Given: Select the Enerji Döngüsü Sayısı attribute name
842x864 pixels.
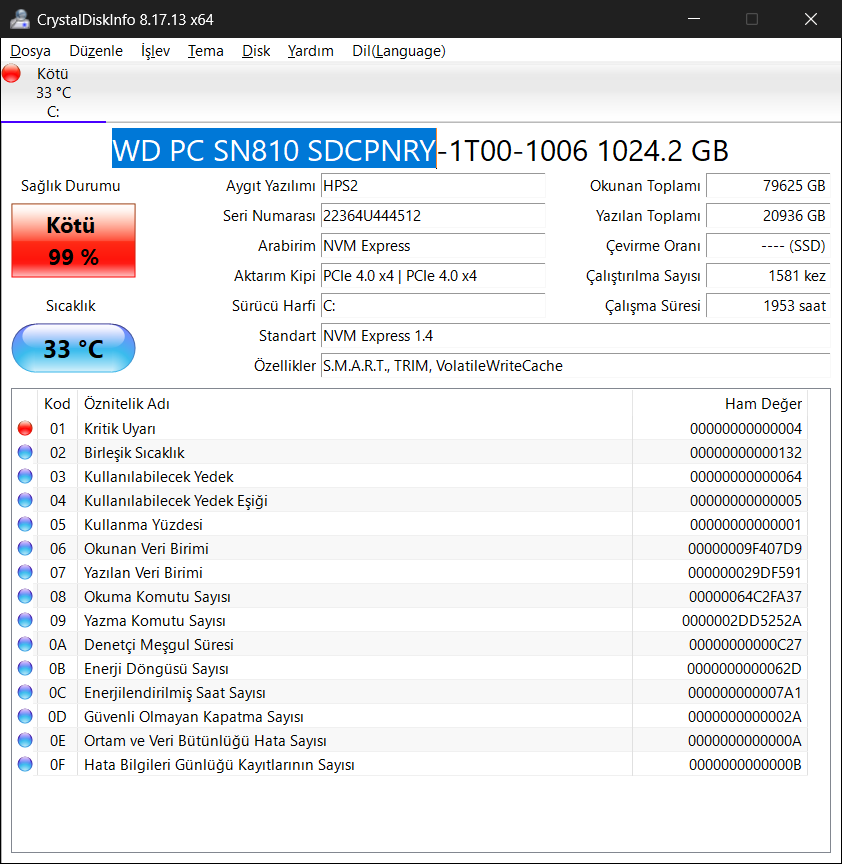Looking at the screenshot, I should [156, 669].
